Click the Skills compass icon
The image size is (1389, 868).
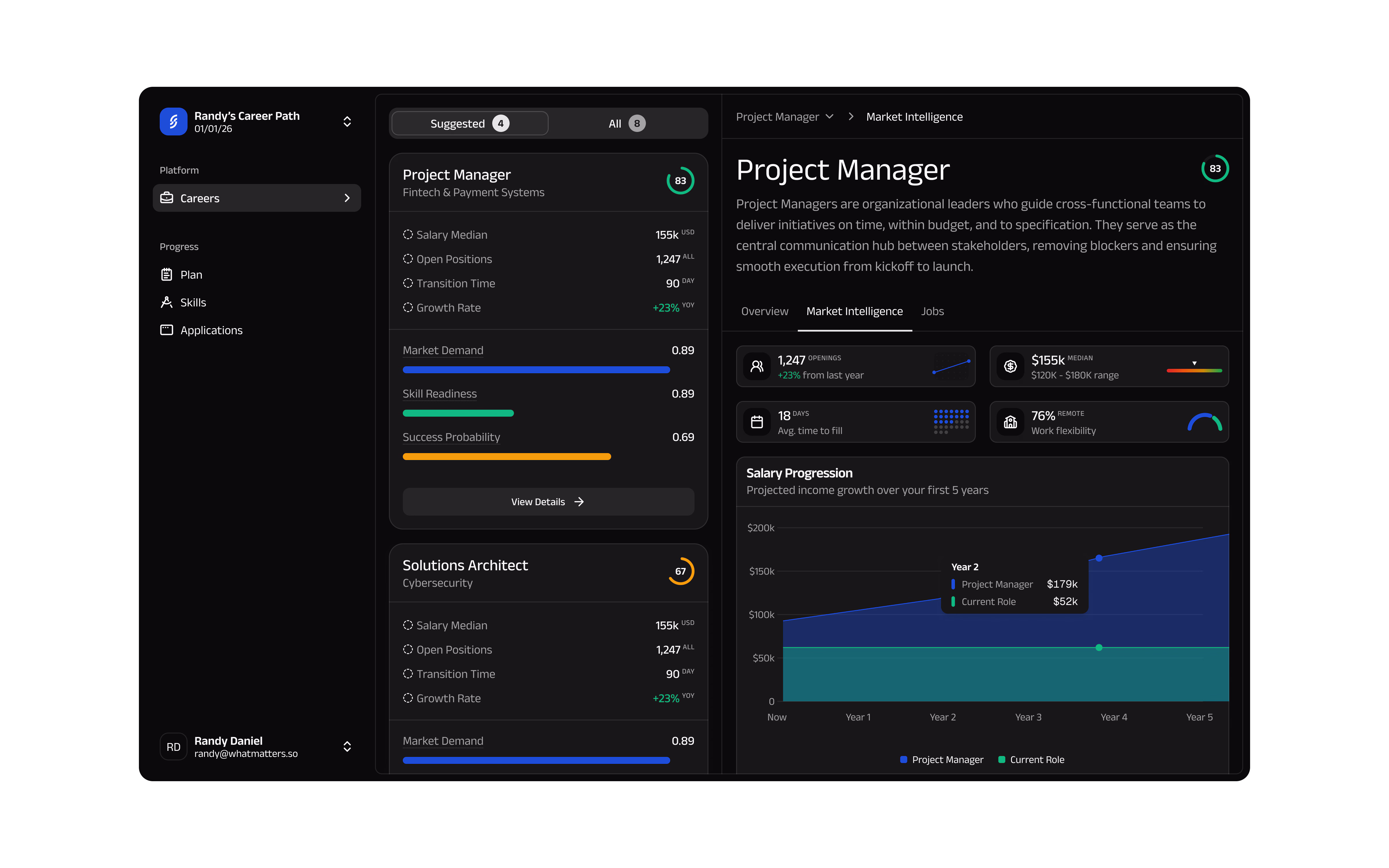point(166,303)
